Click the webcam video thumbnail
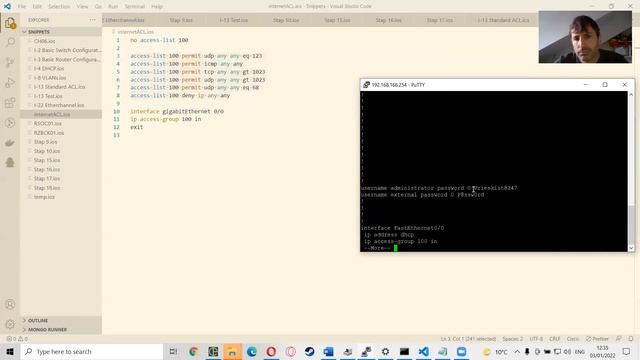Viewport: 640px width, 360px height. click(x=585, y=37)
